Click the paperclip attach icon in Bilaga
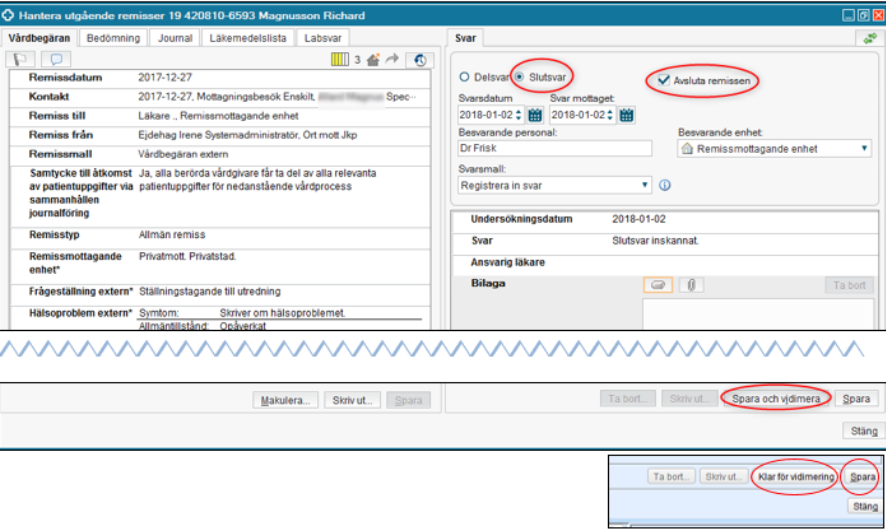The height and width of the screenshot is (530, 886). (691, 285)
